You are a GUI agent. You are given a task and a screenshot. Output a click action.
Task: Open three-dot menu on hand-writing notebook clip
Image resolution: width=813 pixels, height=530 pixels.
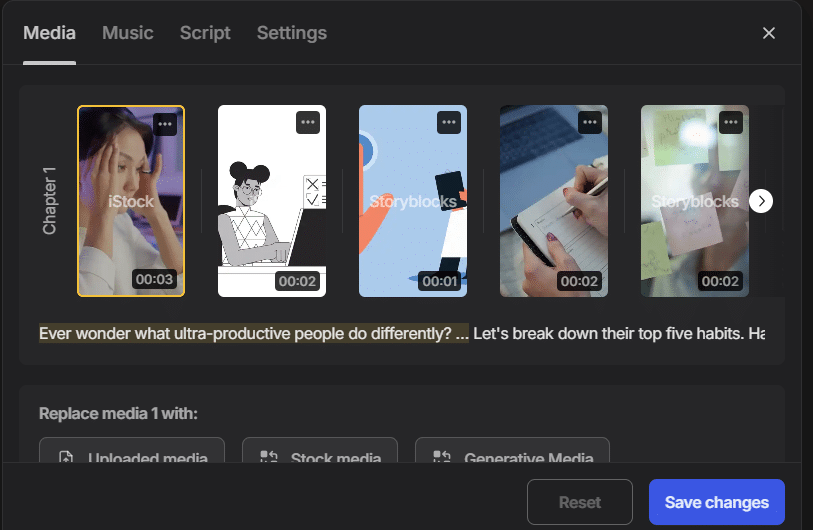(x=590, y=122)
